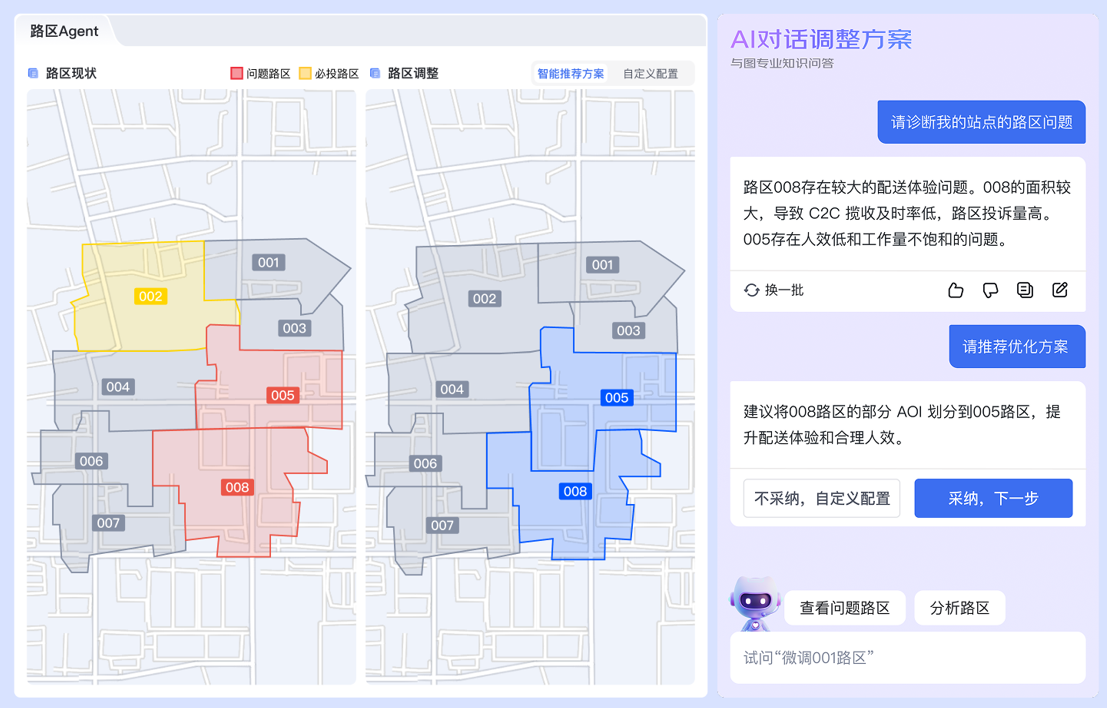Click the AI robot assistant avatar
The width and height of the screenshot is (1107, 708).
pos(755,603)
